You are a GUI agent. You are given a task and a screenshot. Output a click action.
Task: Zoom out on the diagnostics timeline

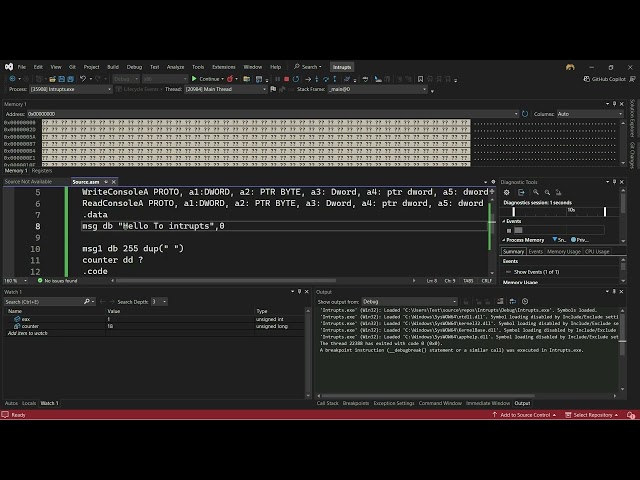click(547, 192)
